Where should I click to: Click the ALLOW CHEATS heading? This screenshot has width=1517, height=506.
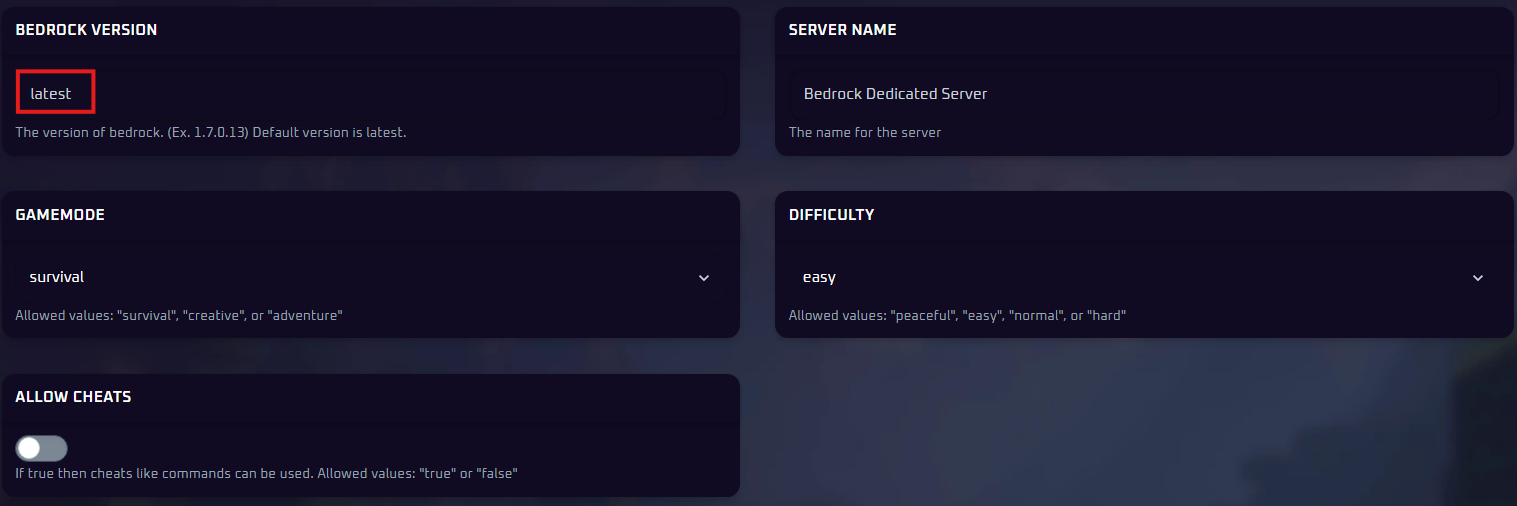tap(73, 397)
